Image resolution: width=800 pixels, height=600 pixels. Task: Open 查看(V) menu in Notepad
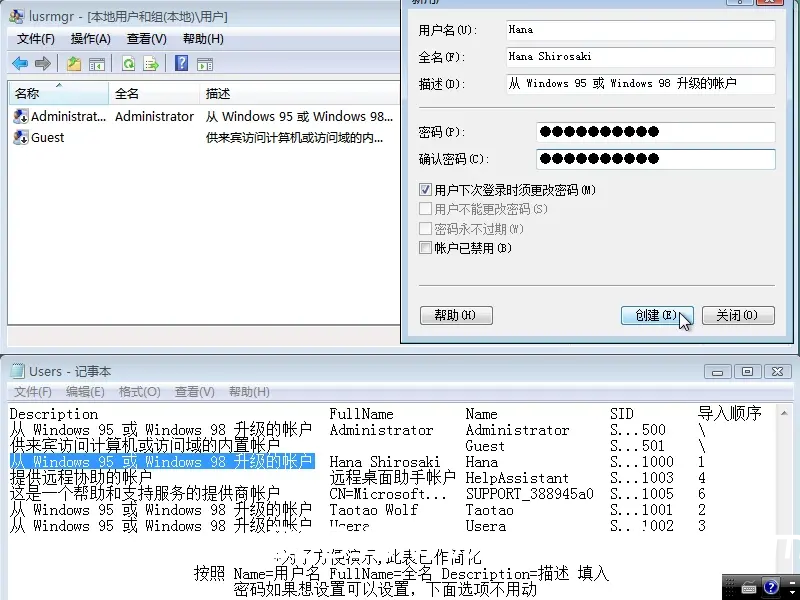[194, 392]
